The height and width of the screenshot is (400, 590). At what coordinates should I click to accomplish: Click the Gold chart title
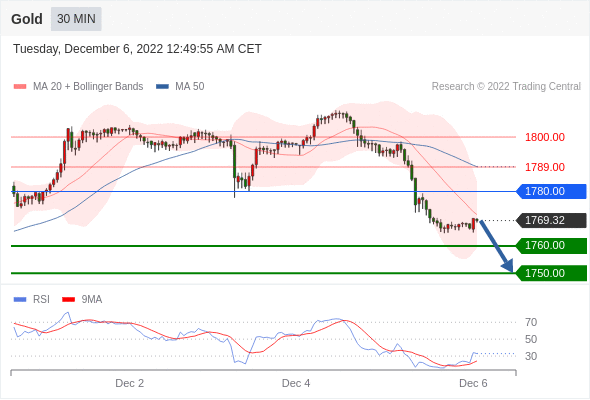27,19
